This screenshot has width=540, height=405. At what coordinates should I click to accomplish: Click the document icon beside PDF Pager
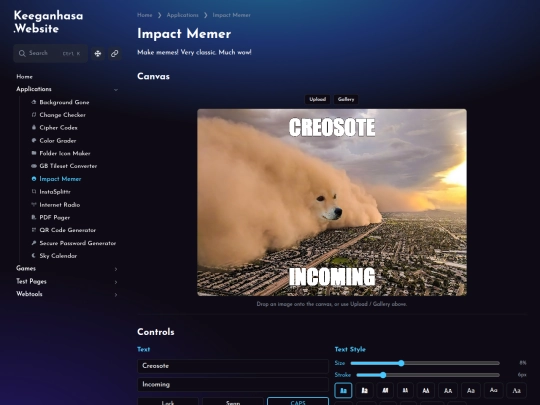34,217
